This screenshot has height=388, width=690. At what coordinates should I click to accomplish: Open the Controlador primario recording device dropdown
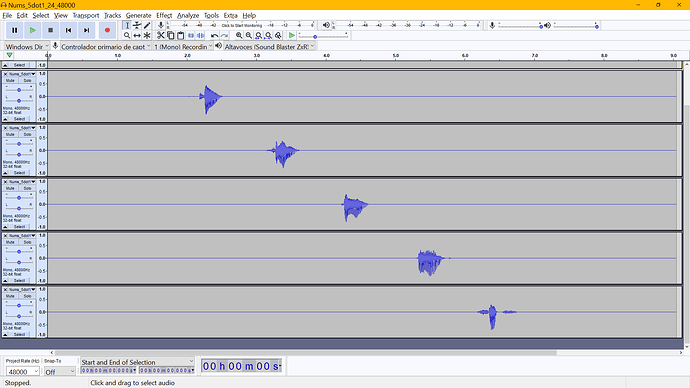(x=106, y=46)
